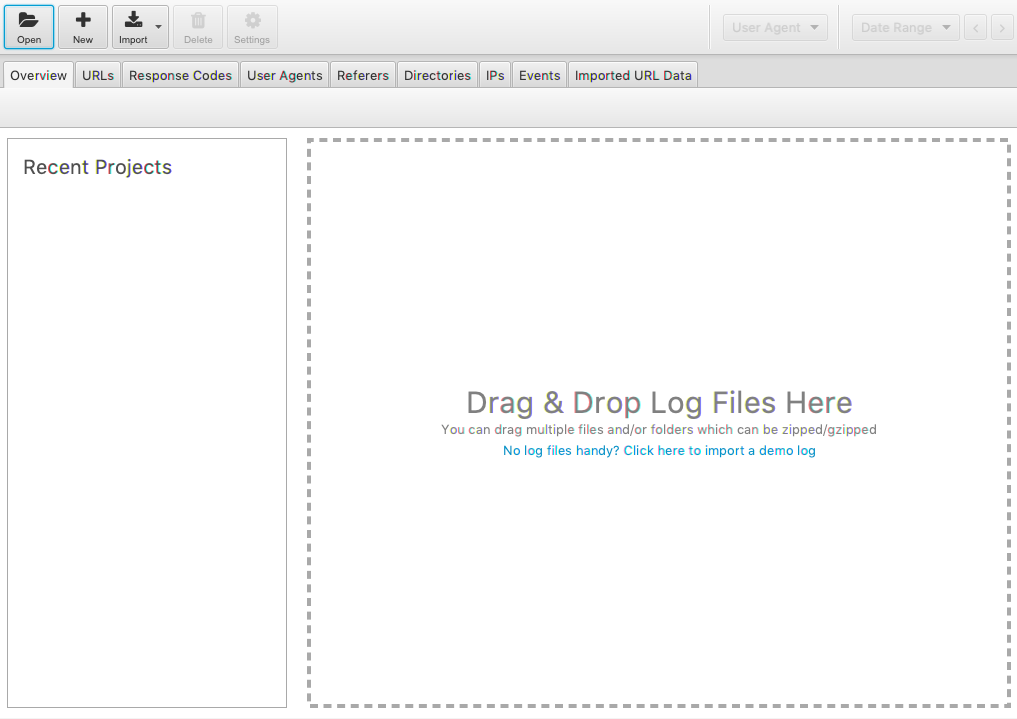Open an existing project
The height and width of the screenshot is (719, 1017).
28,26
